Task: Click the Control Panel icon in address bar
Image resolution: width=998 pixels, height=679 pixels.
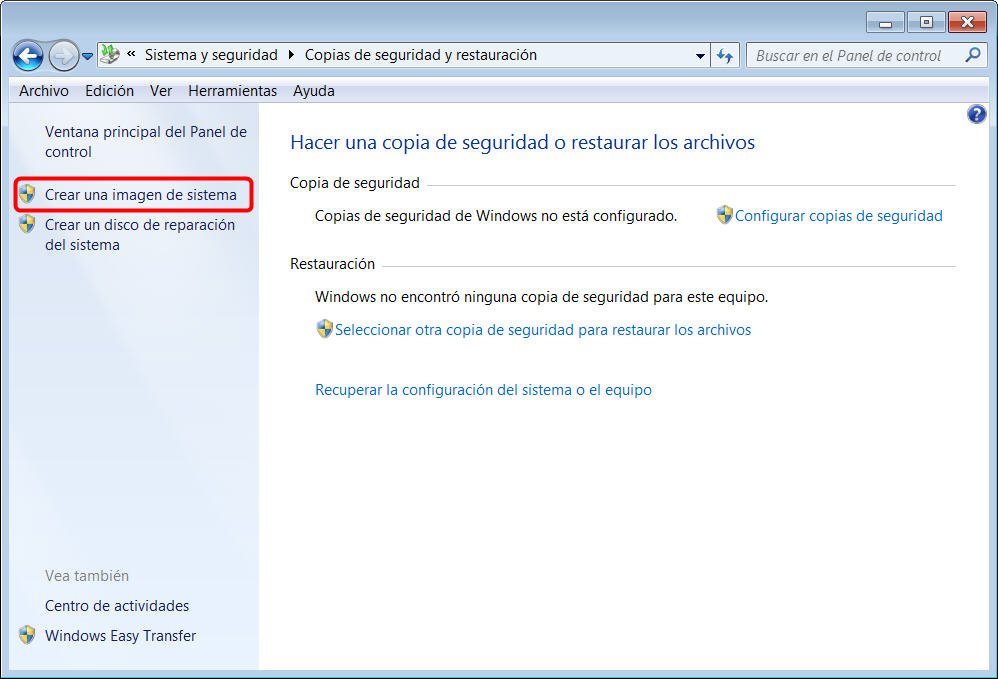Action: point(110,55)
